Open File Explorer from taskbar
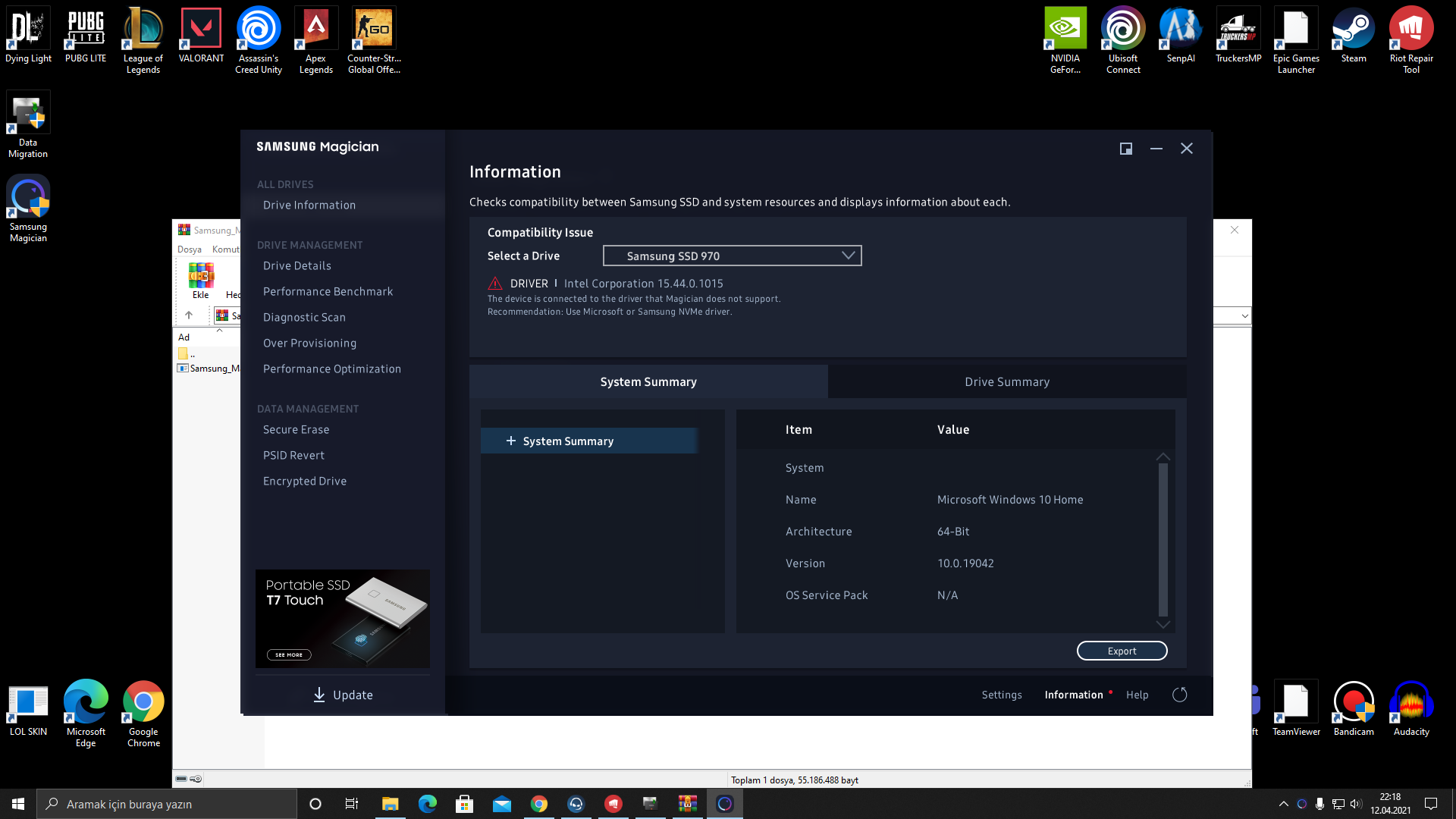This screenshot has width=1456, height=819. (390, 804)
